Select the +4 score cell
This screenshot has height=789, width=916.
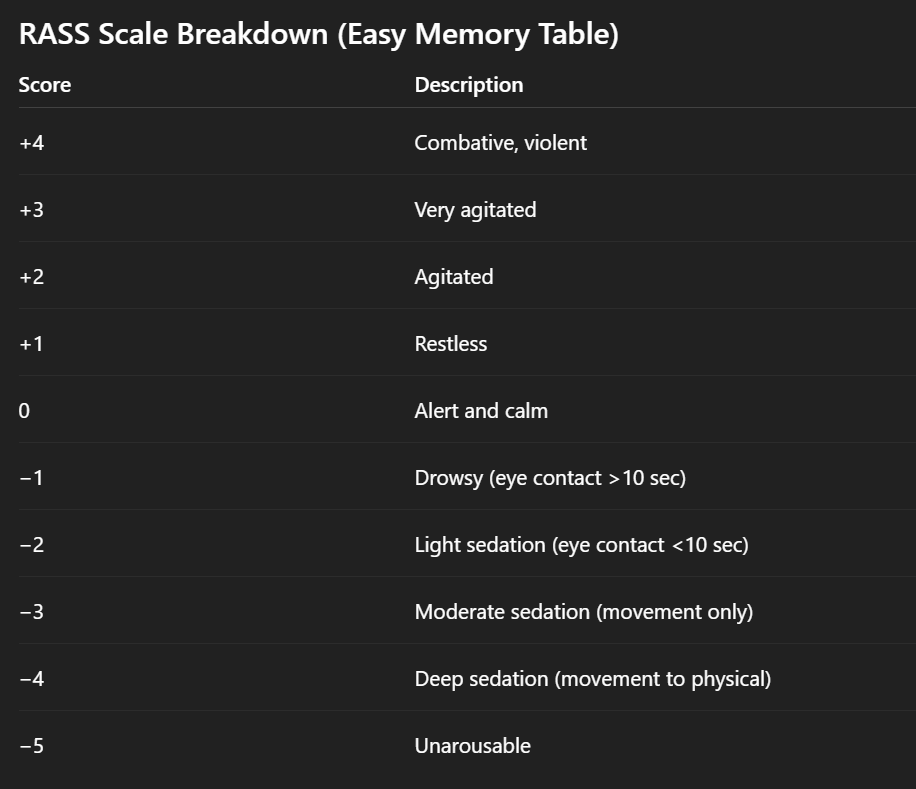[x=32, y=143]
